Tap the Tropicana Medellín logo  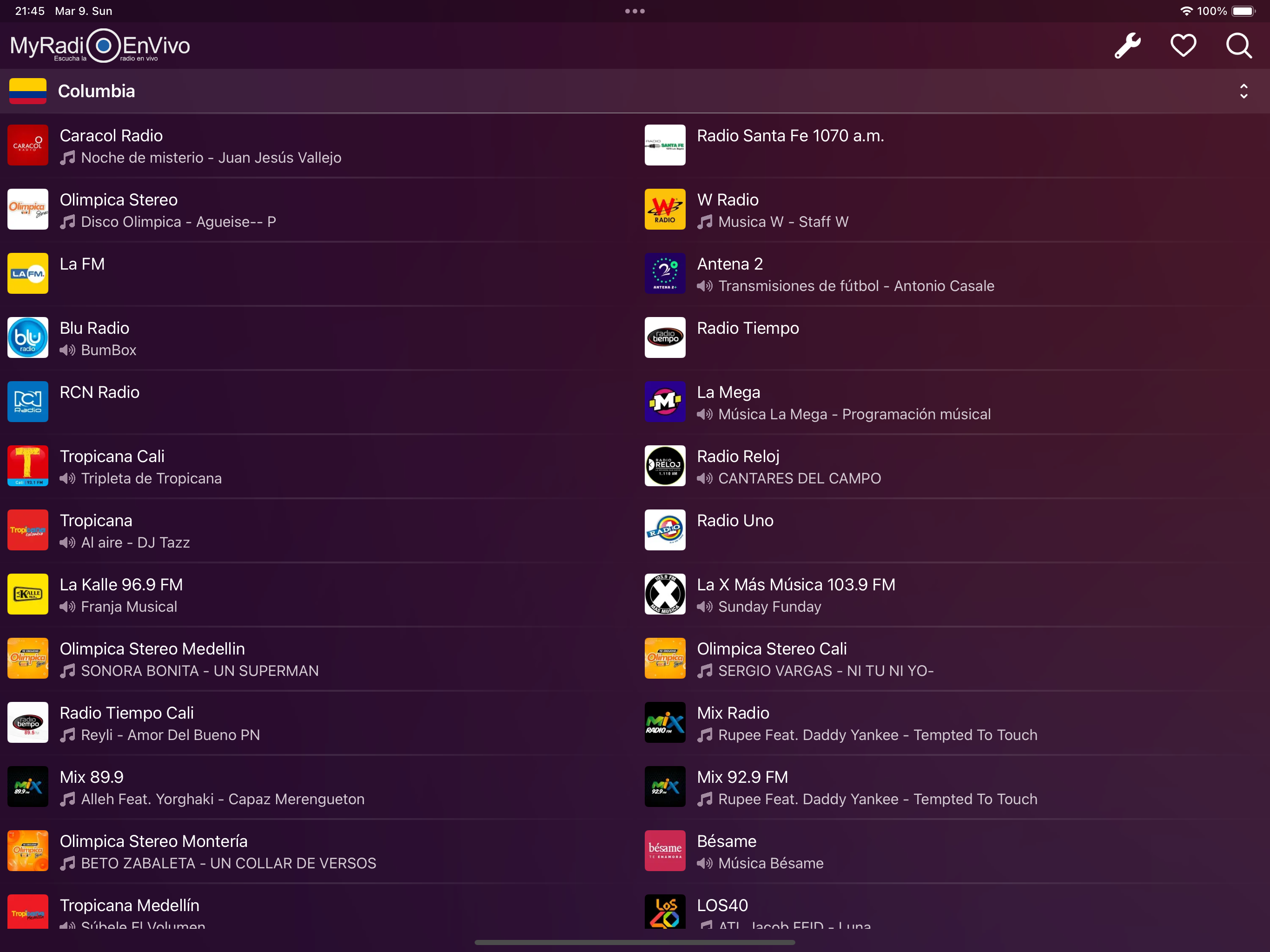[27, 912]
